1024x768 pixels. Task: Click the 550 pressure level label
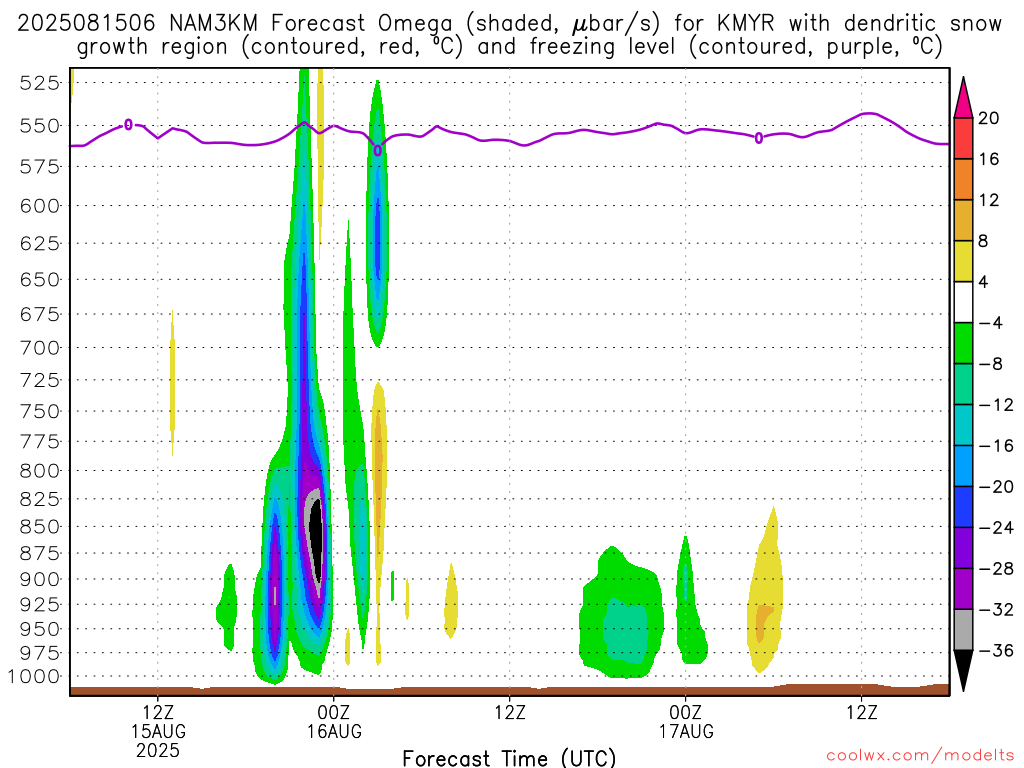(x=40, y=125)
